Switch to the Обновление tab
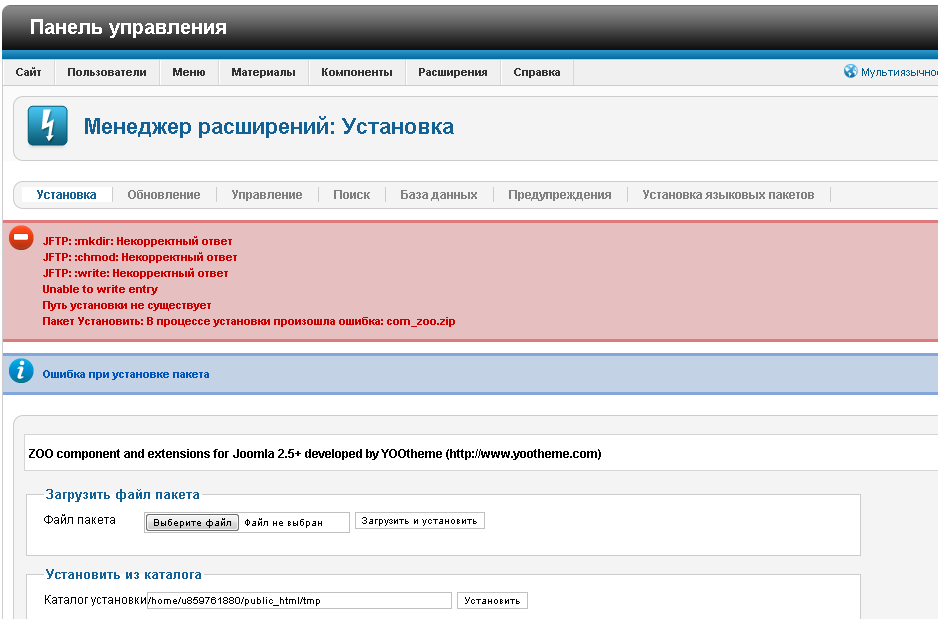The image size is (938, 619). click(x=164, y=195)
